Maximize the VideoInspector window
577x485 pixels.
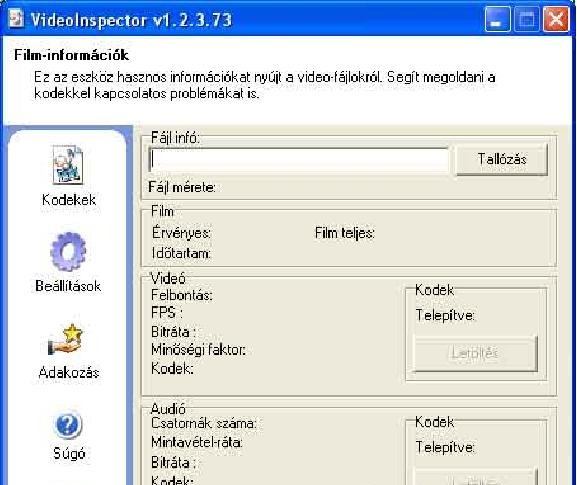(527, 19)
